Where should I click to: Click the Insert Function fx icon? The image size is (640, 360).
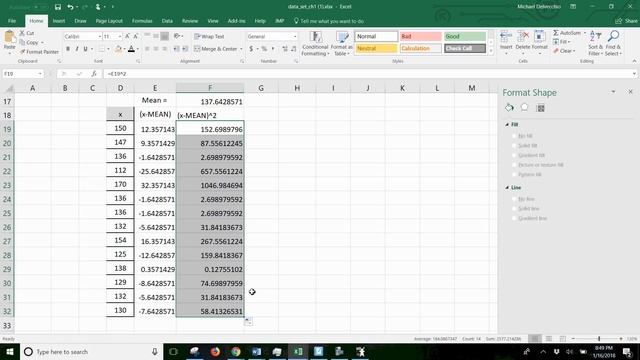point(94,74)
